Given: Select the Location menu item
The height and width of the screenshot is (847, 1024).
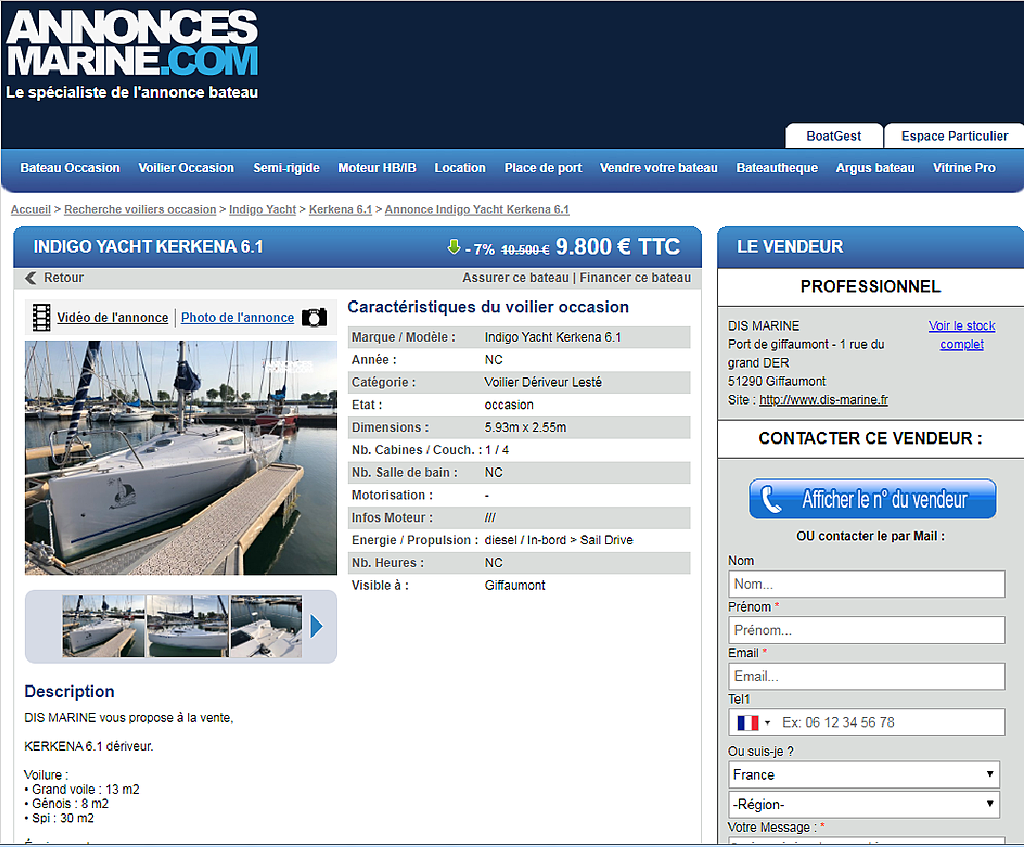Looking at the screenshot, I should (x=460, y=168).
